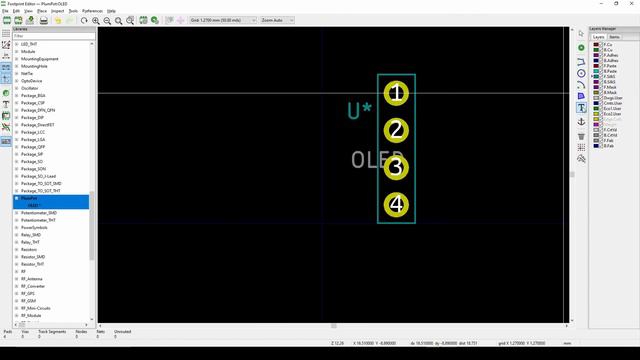This screenshot has height=360, width=640.
Task: Choose the footprint anchor tool
Action: pyautogui.click(x=581, y=122)
